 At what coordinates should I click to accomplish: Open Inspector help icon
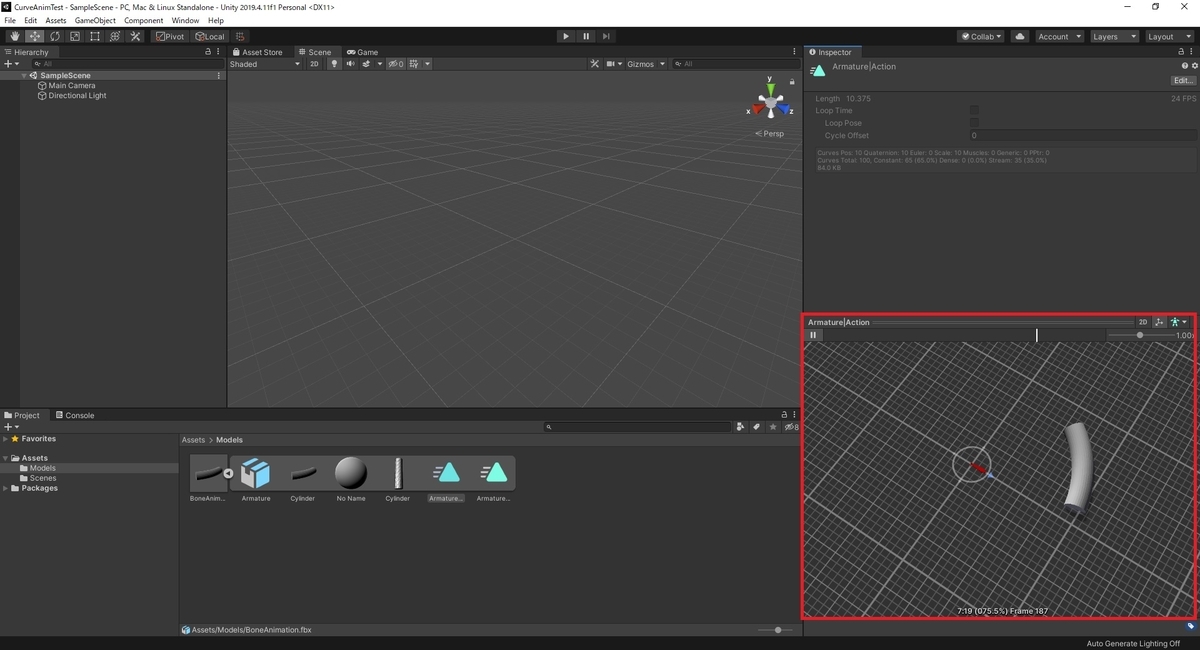click(1186, 66)
